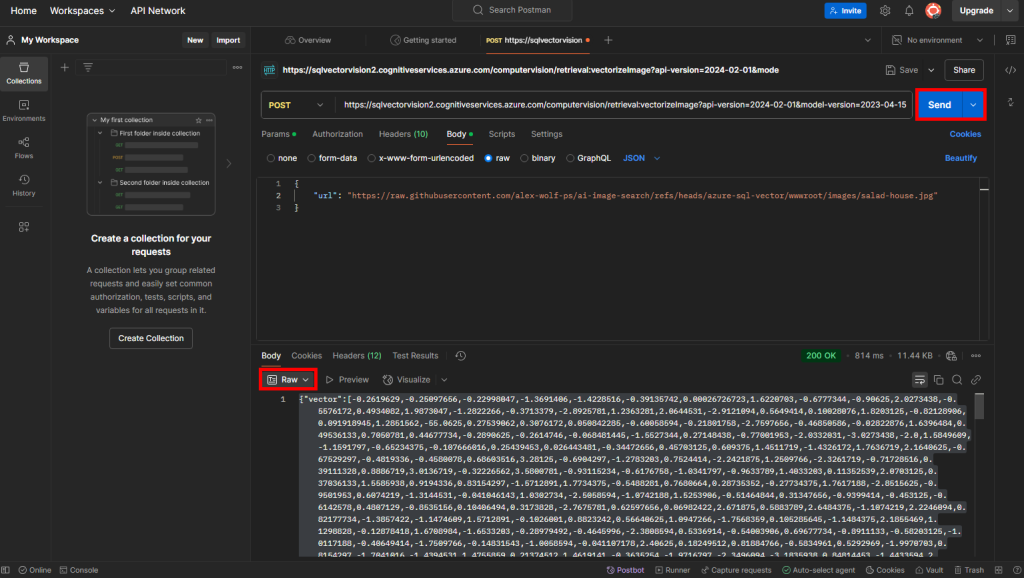
Task: Switch to the response Headers (12) tab
Action: point(357,356)
